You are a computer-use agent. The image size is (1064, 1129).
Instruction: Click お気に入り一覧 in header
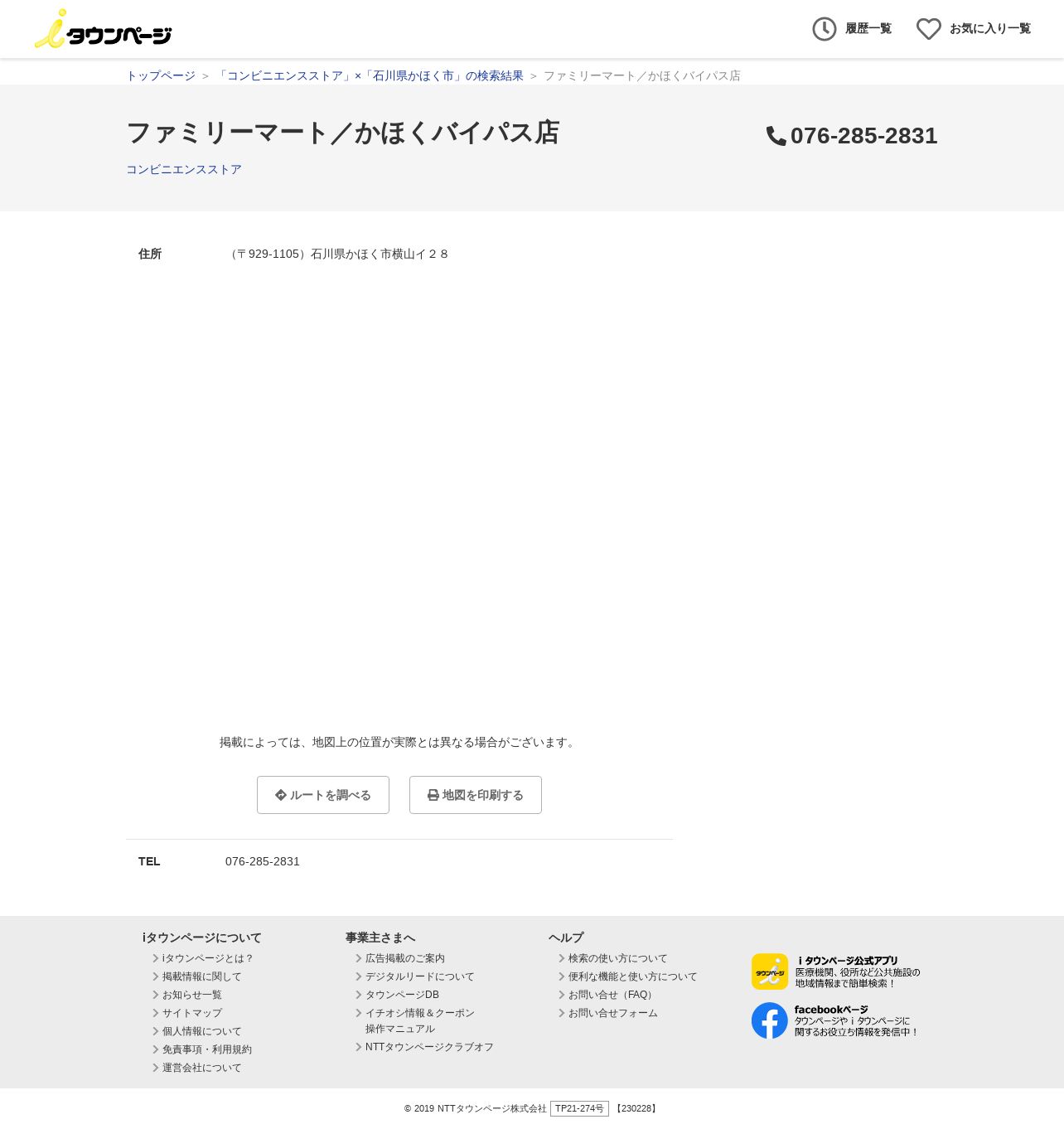coord(990,29)
